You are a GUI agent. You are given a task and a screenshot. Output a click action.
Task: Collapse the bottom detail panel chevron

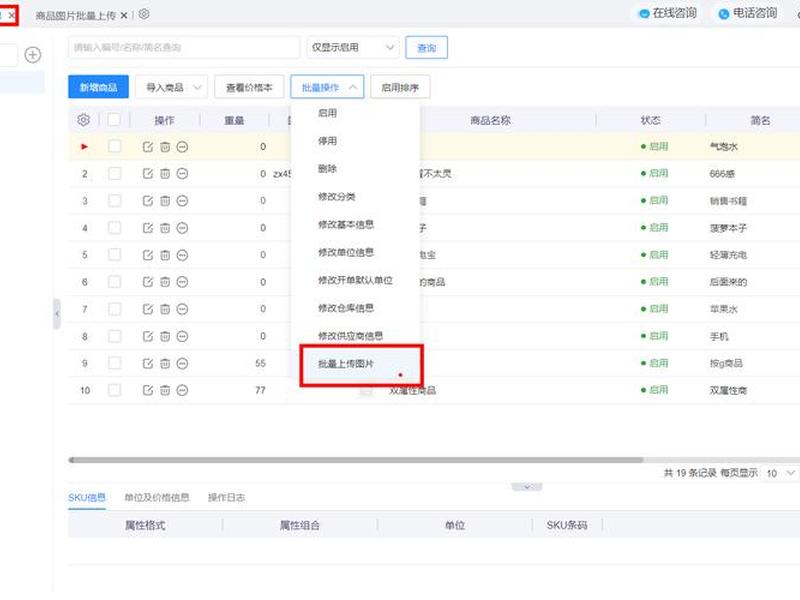(527, 487)
